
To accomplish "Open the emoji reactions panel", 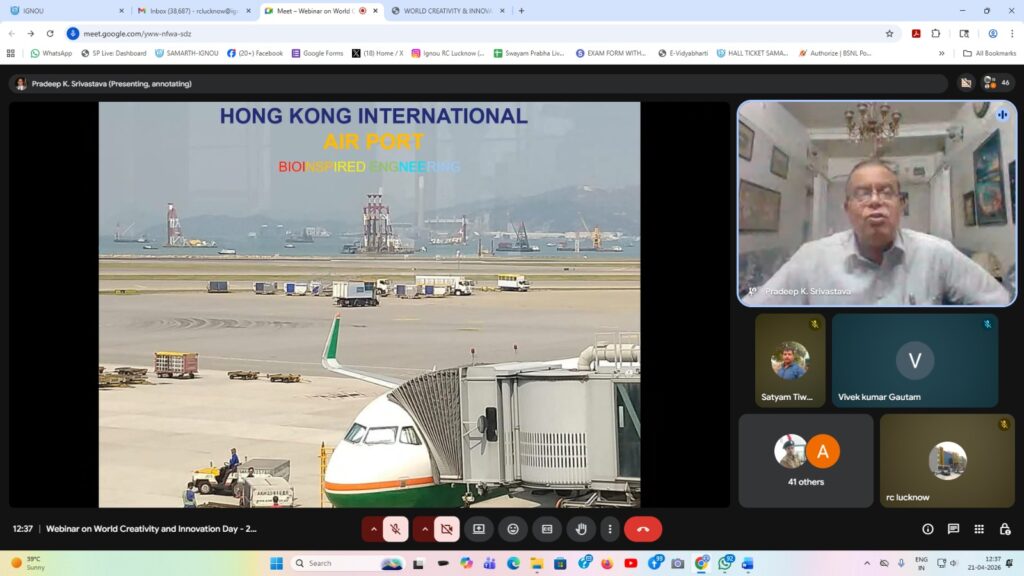I will (x=513, y=529).
